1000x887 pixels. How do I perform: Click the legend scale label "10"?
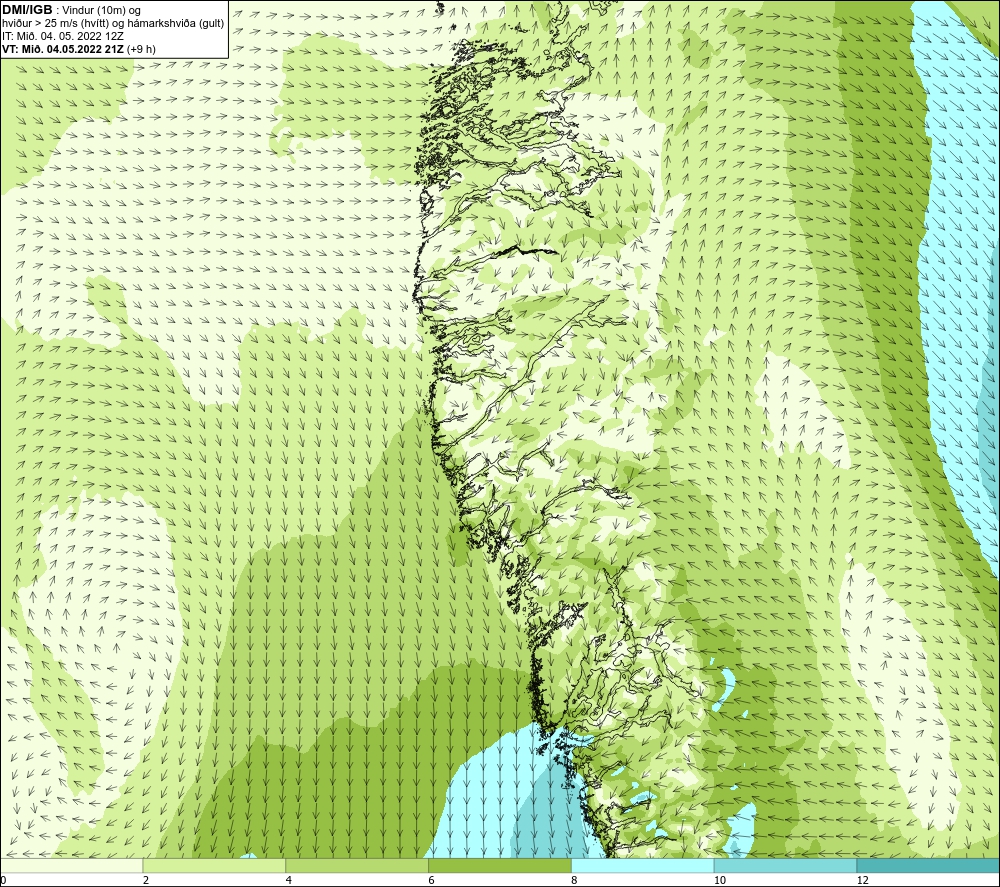[720, 880]
